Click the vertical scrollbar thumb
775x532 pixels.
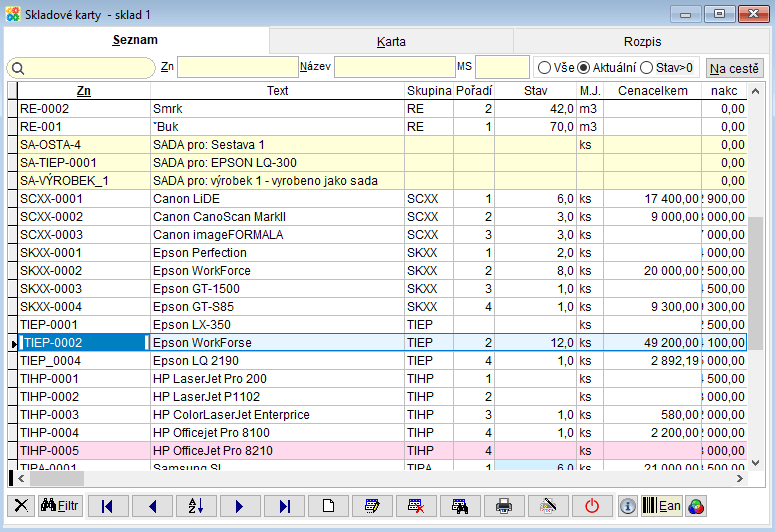[755, 283]
